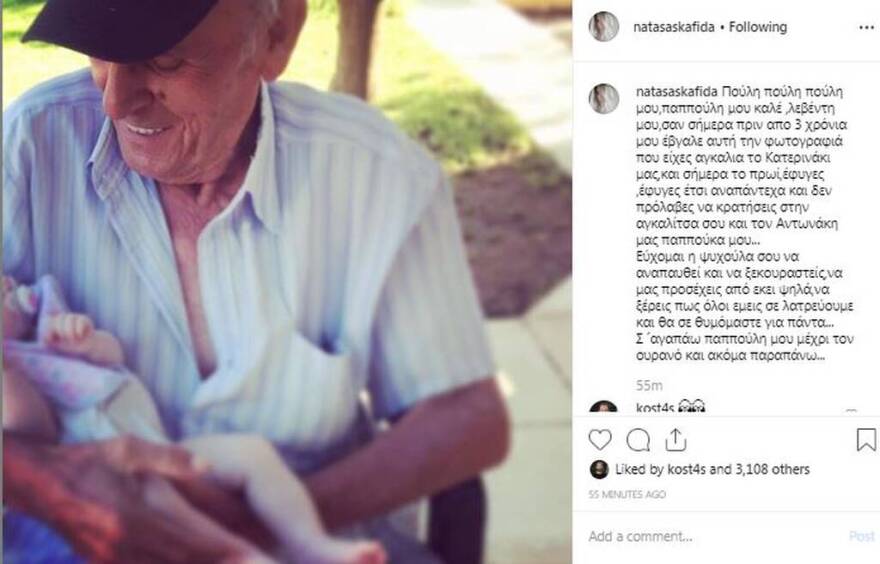The width and height of the screenshot is (880, 564).
Task: Click the Post comment button
Action: tap(861, 536)
